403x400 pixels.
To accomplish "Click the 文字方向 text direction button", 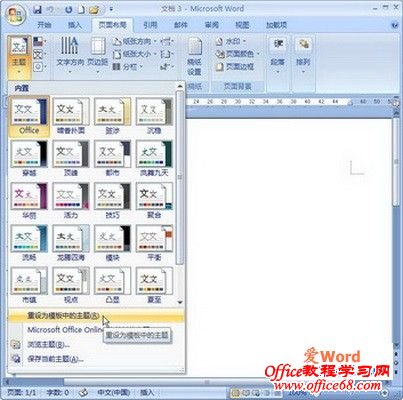I will point(70,56).
